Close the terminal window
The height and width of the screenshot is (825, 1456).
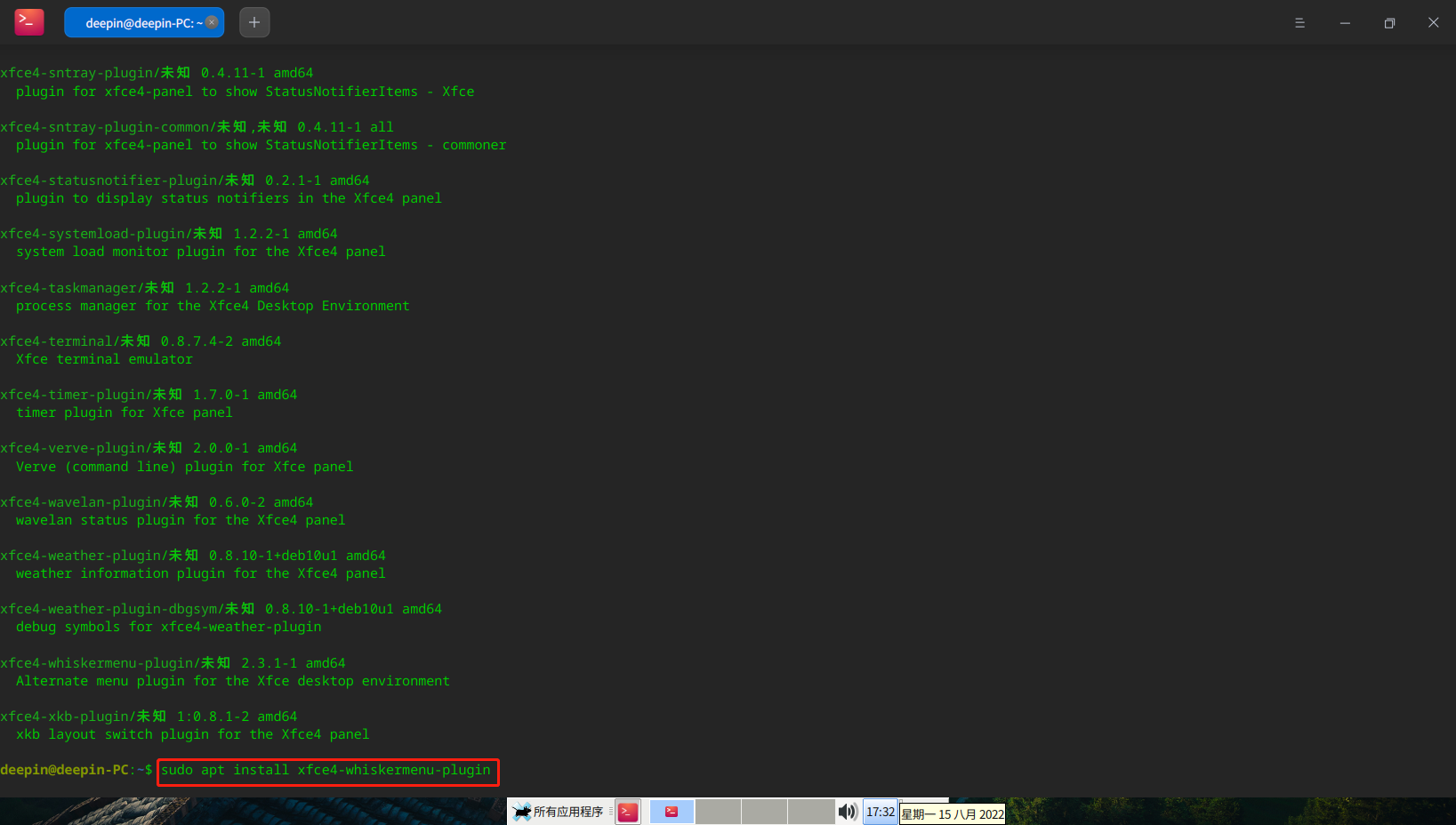1434,23
